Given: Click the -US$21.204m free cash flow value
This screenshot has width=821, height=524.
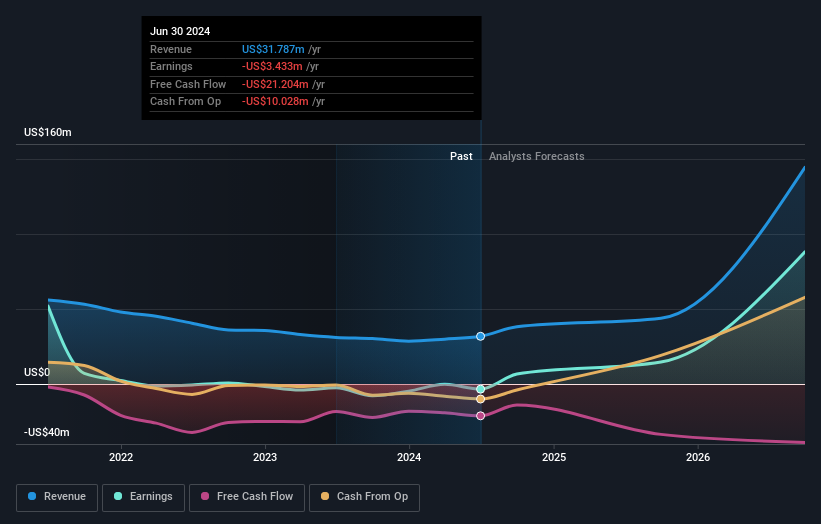Looking at the screenshot, I should click(275, 84).
